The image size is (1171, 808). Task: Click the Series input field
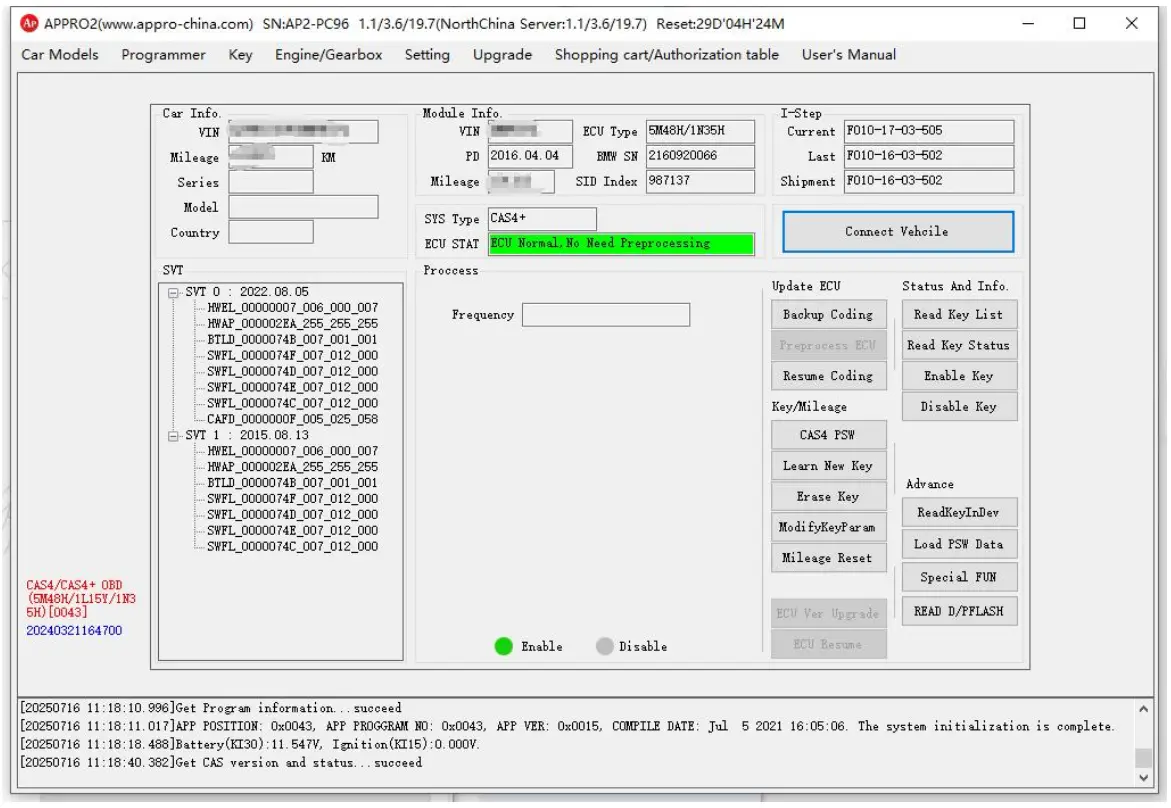(270, 181)
